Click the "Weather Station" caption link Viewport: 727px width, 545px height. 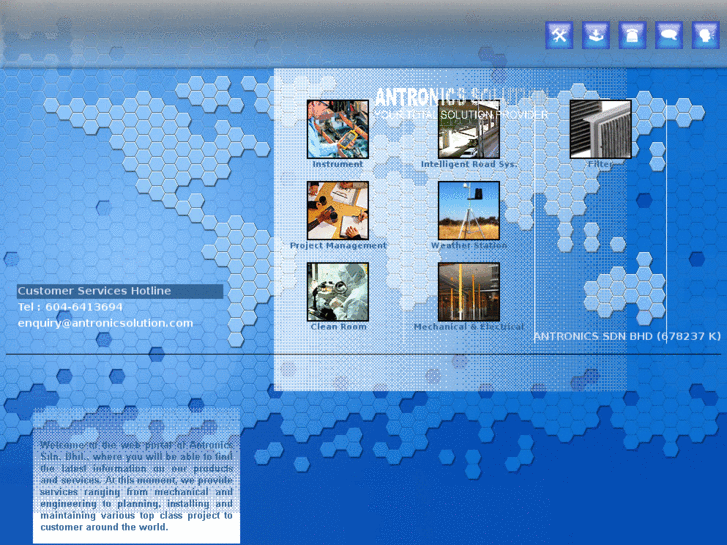click(469, 245)
